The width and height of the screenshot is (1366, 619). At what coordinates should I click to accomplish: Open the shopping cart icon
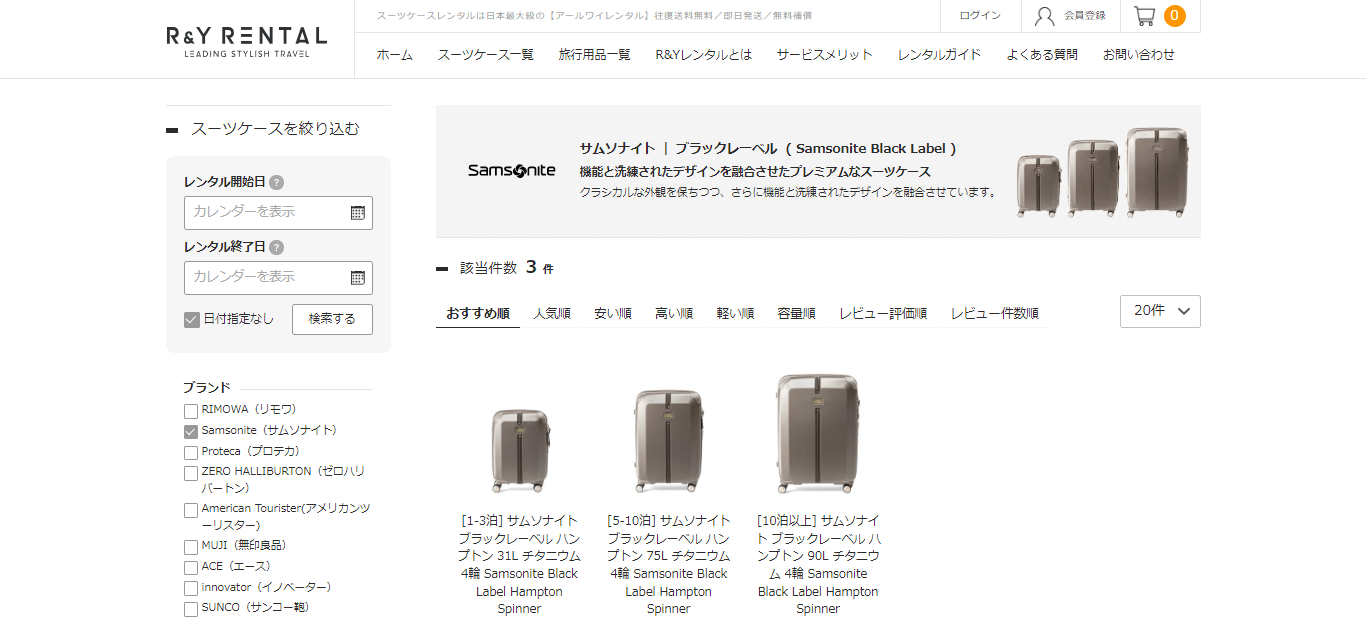1144,16
